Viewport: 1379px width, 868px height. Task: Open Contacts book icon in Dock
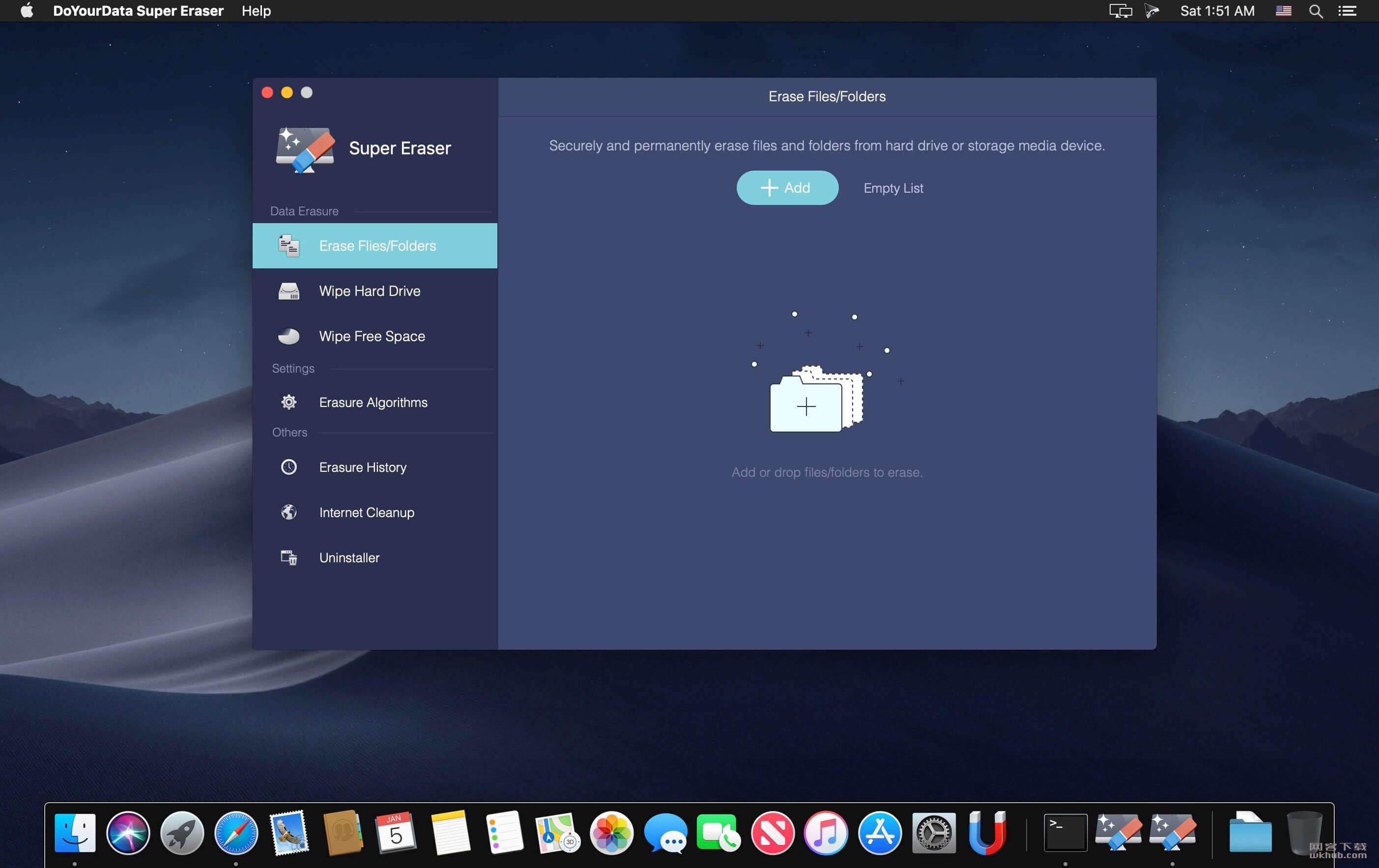click(x=343, y=833)
